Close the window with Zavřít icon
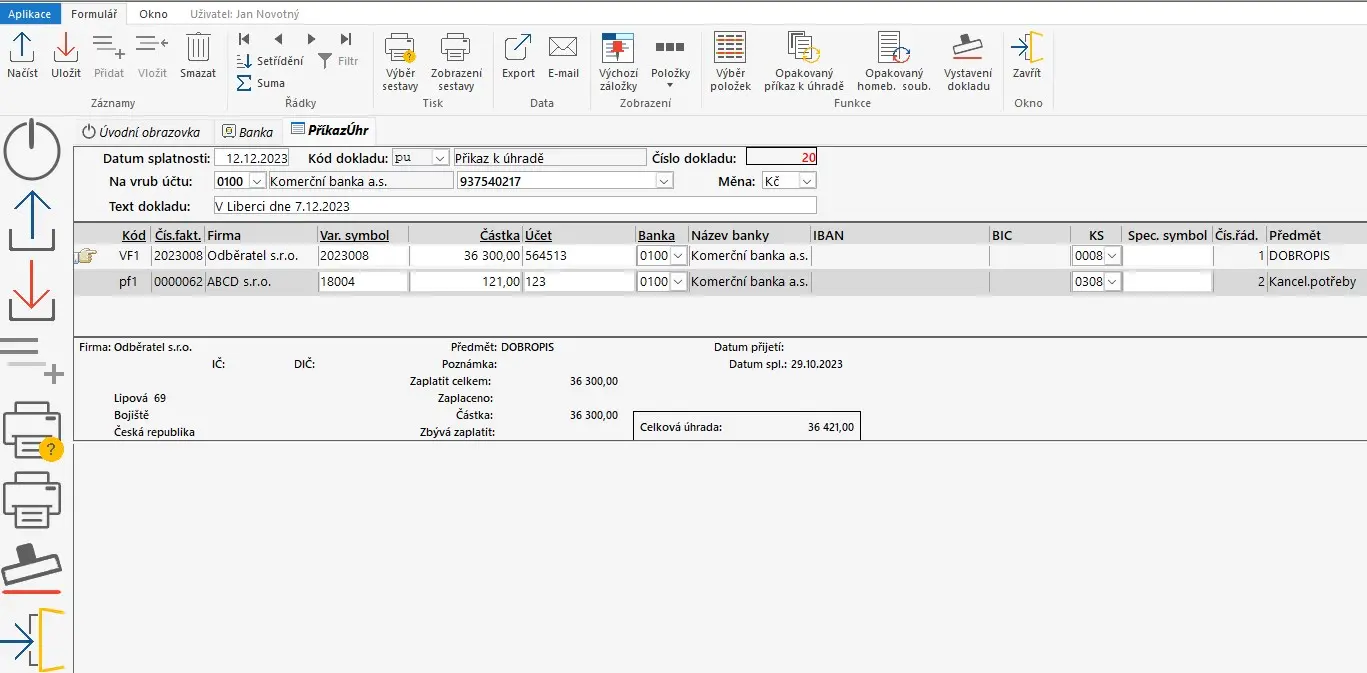Screen dimensions: 1367x673 point(1027,48)
